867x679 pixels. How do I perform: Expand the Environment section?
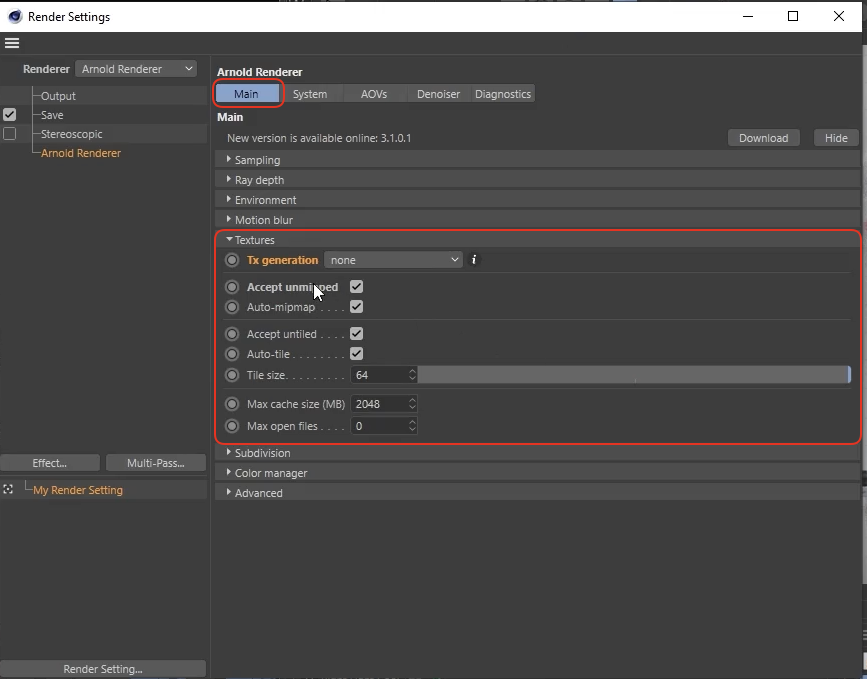click(x=537, y=200)
